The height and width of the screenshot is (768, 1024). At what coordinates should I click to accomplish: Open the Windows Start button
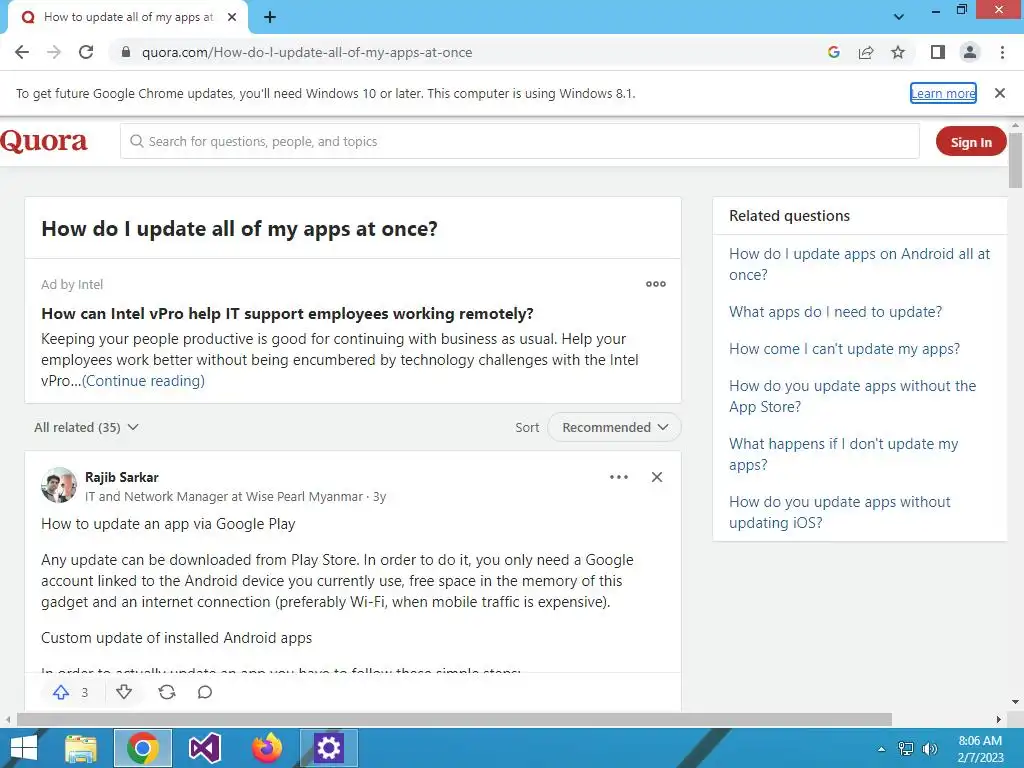click(24, 748)
